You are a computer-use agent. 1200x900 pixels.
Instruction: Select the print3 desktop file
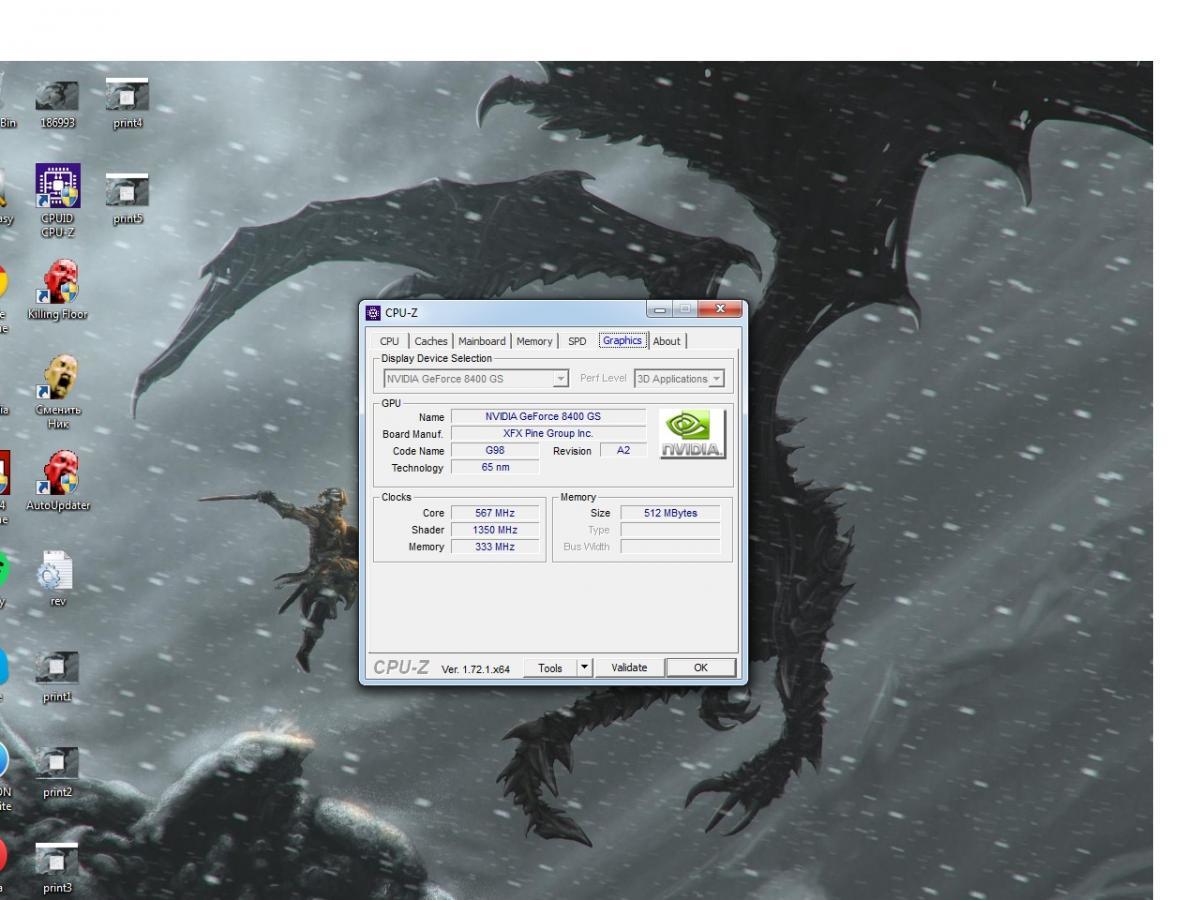tap(57, 867)
